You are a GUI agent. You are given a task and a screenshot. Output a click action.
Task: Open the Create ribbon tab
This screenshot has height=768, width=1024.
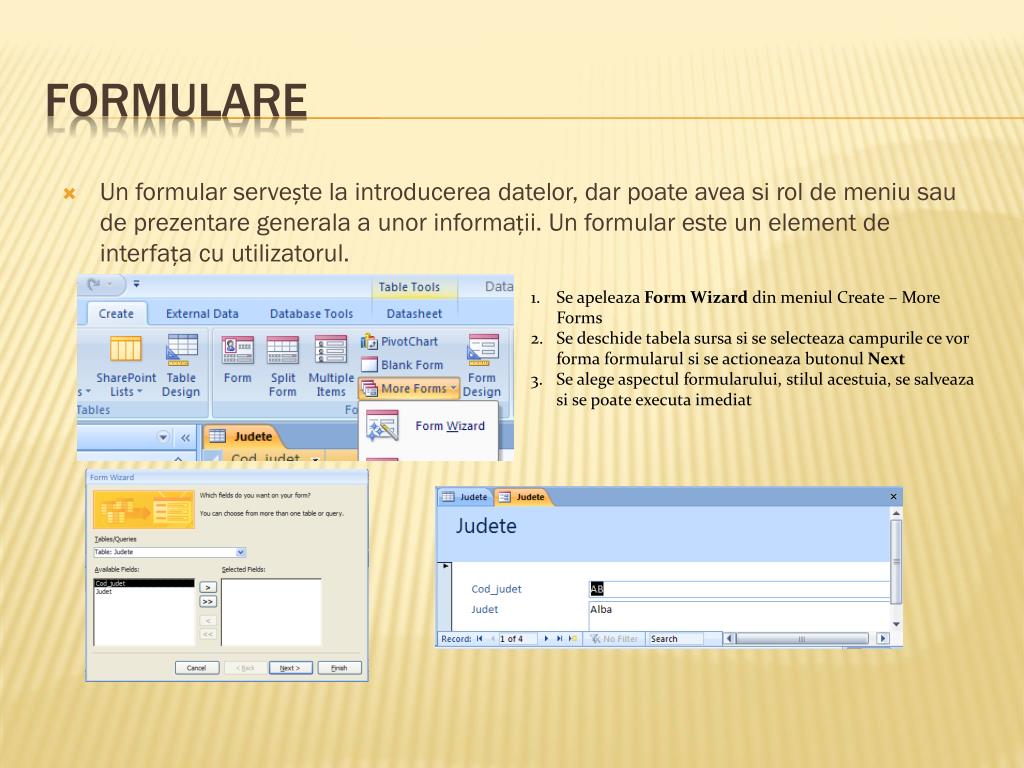pyautogui.click(x=116, y=313)
